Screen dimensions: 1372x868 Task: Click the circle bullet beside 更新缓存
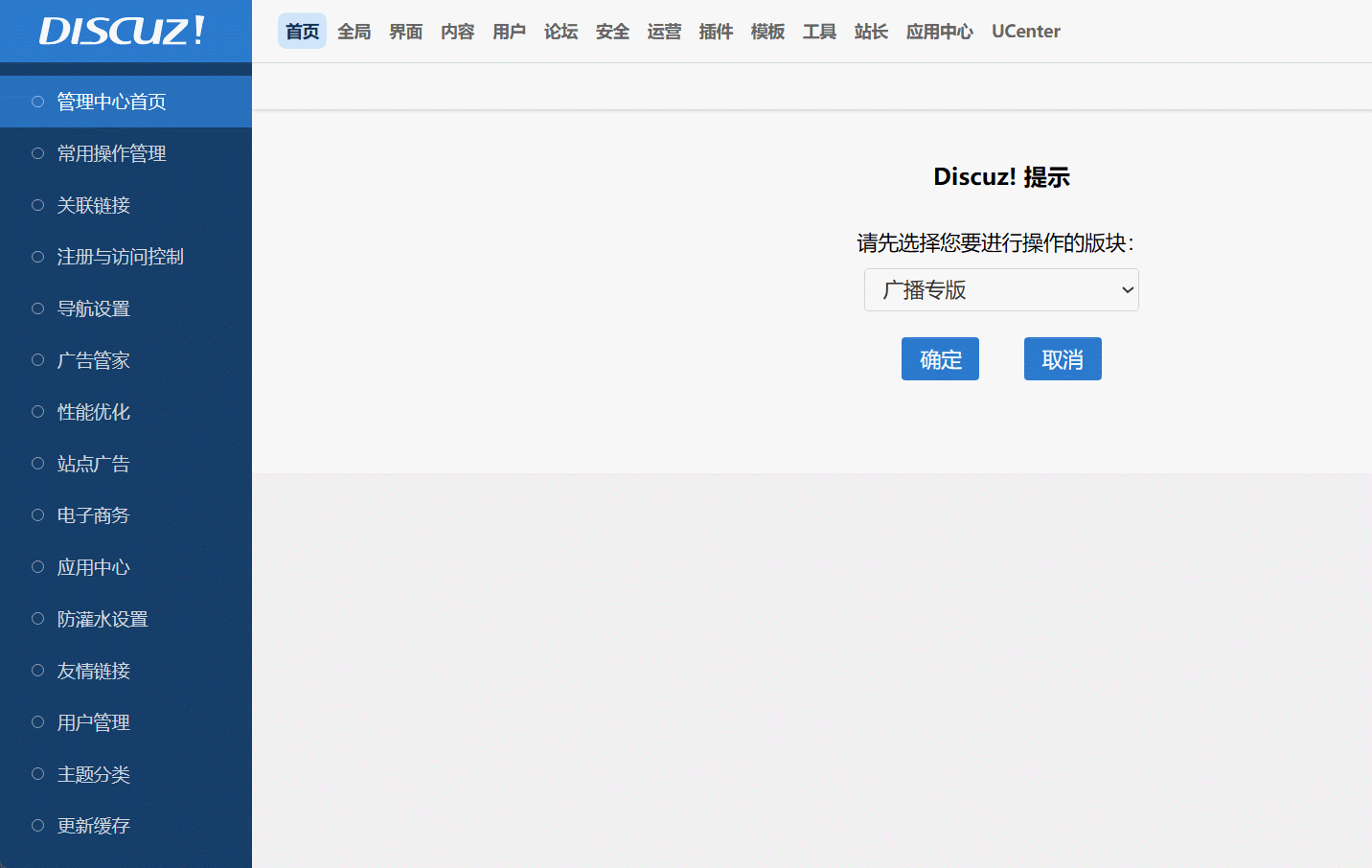[x=38, y=826]
